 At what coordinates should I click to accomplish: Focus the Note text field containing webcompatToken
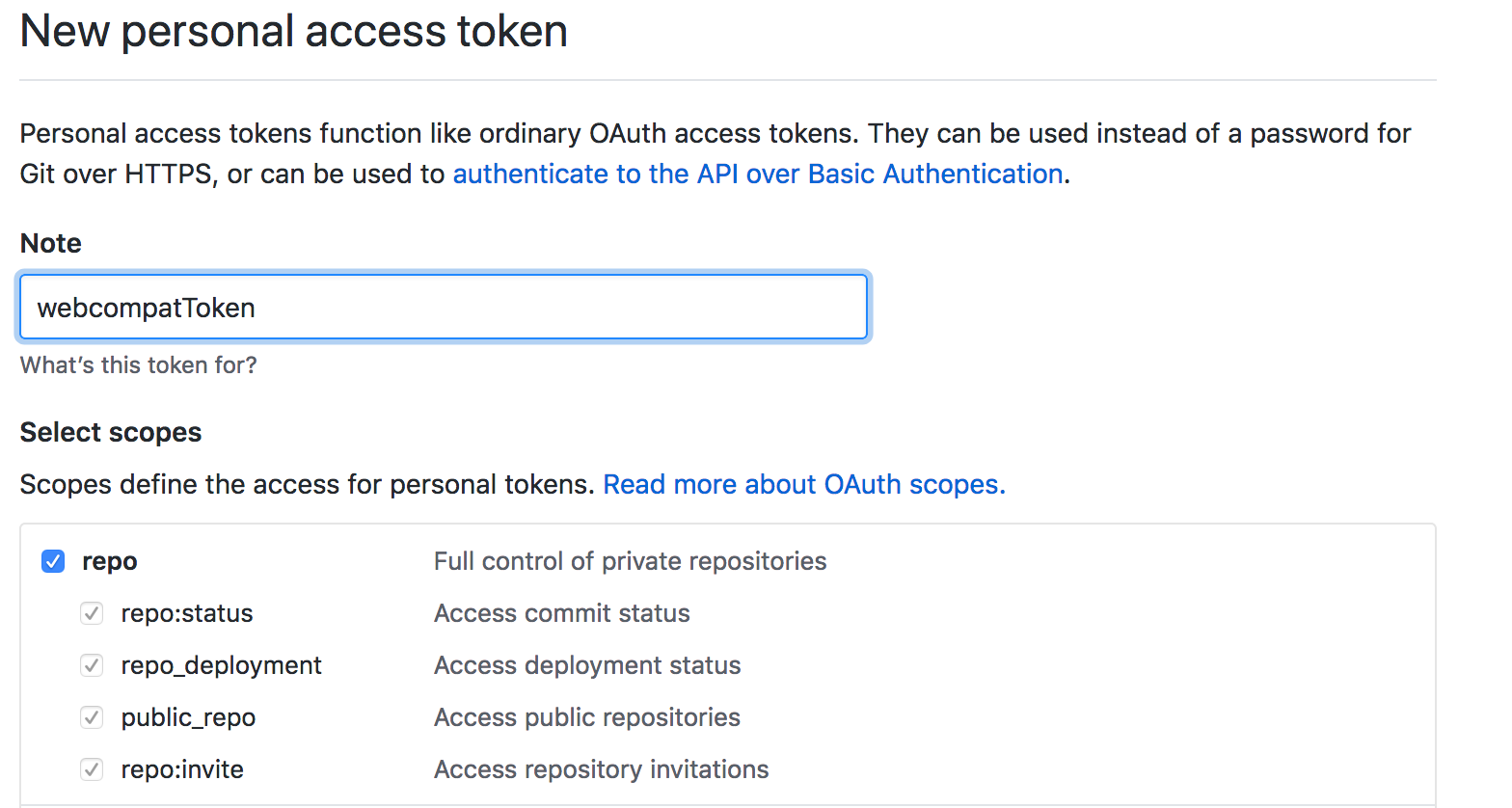(x=444, y=308)
